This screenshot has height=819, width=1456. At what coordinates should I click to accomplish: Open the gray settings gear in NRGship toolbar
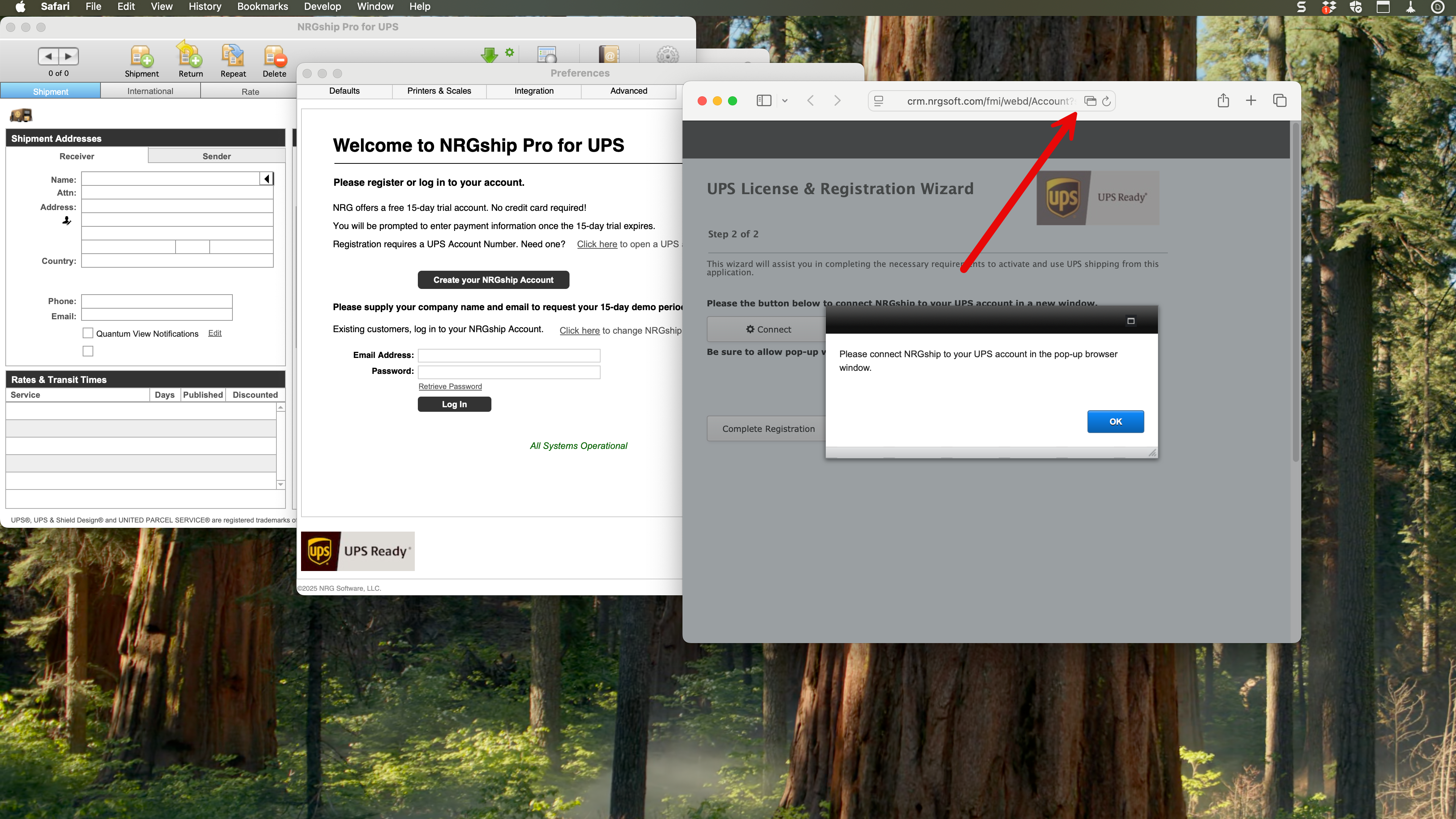[667, 55]
